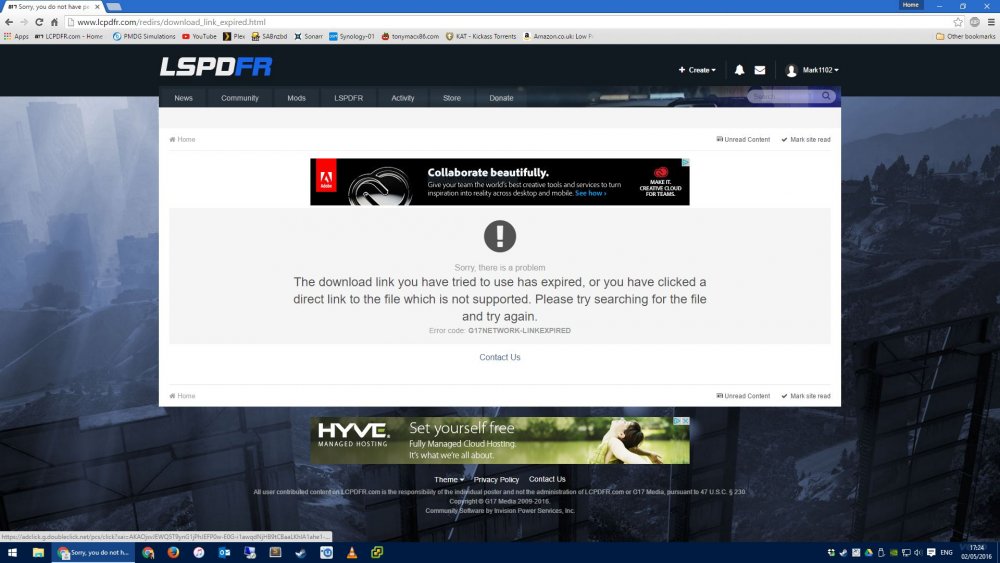Click the search magnifier icon
The width and height of the screenshot is (1000, 563).
pos(826,96)
